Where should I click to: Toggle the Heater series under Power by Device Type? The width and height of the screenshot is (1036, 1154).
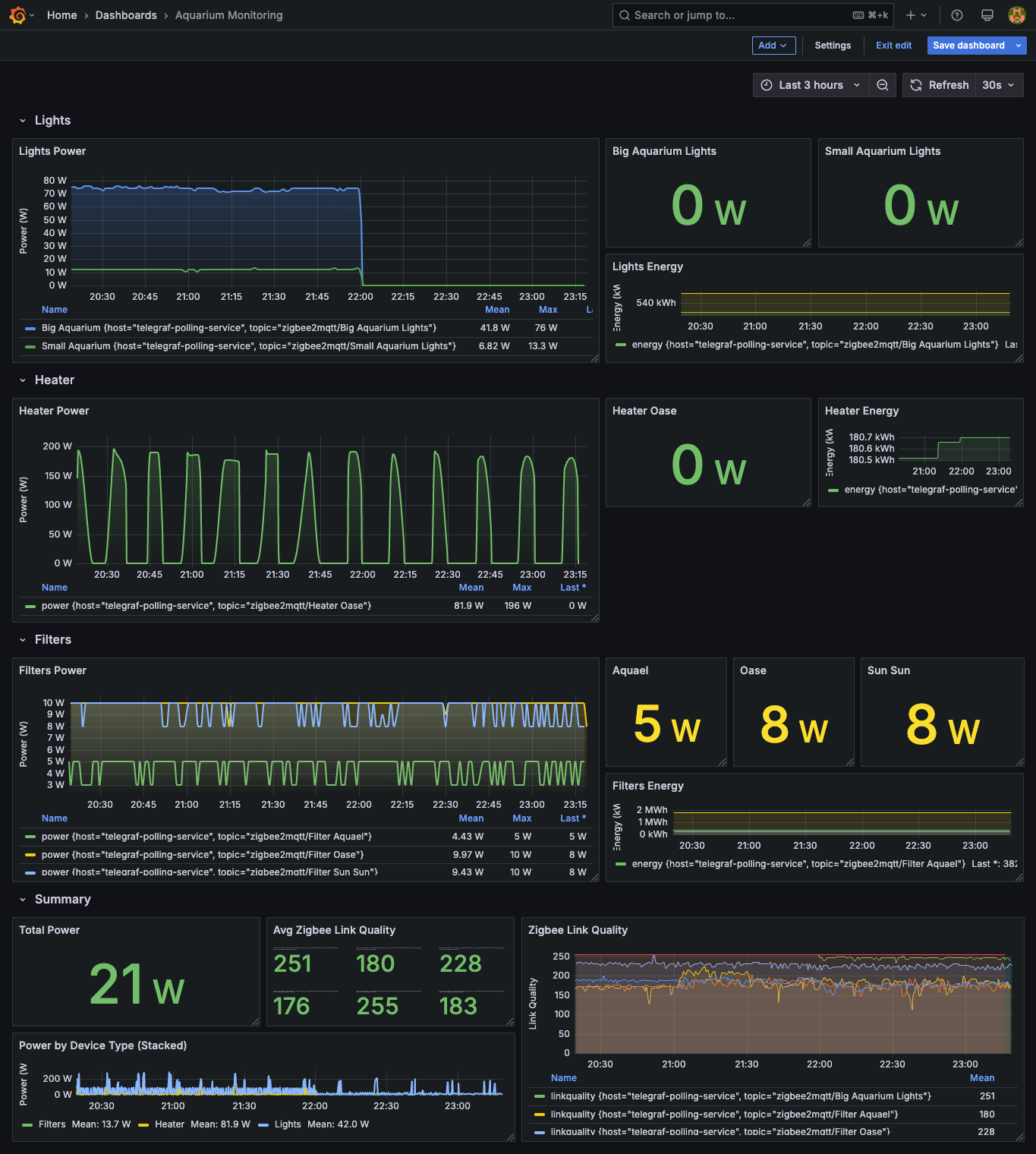[x=170, y=1124]
